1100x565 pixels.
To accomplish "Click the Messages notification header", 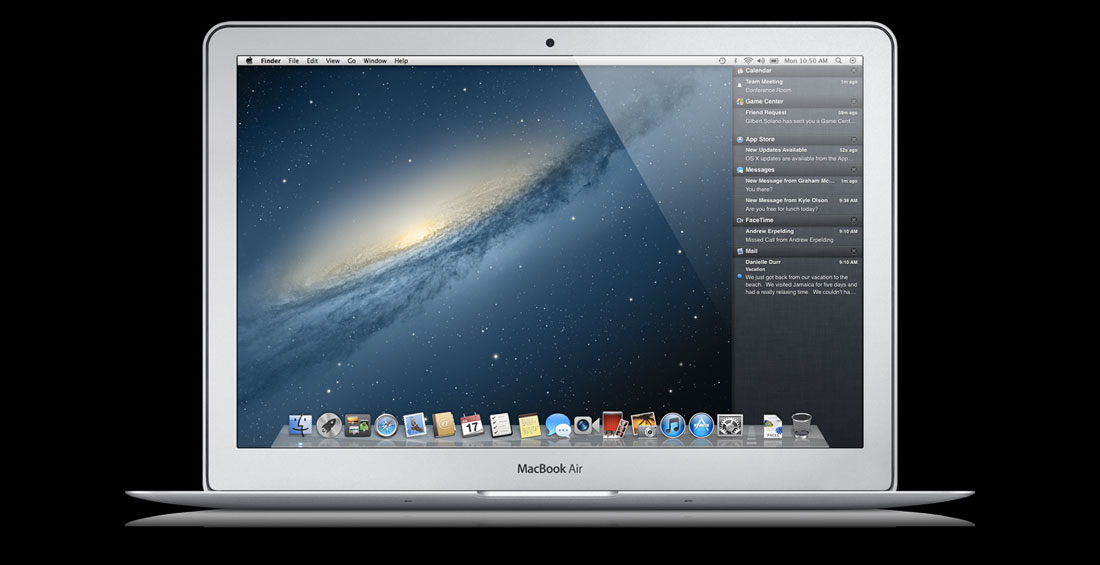I will pyautogui.click(x=798, y=170).
